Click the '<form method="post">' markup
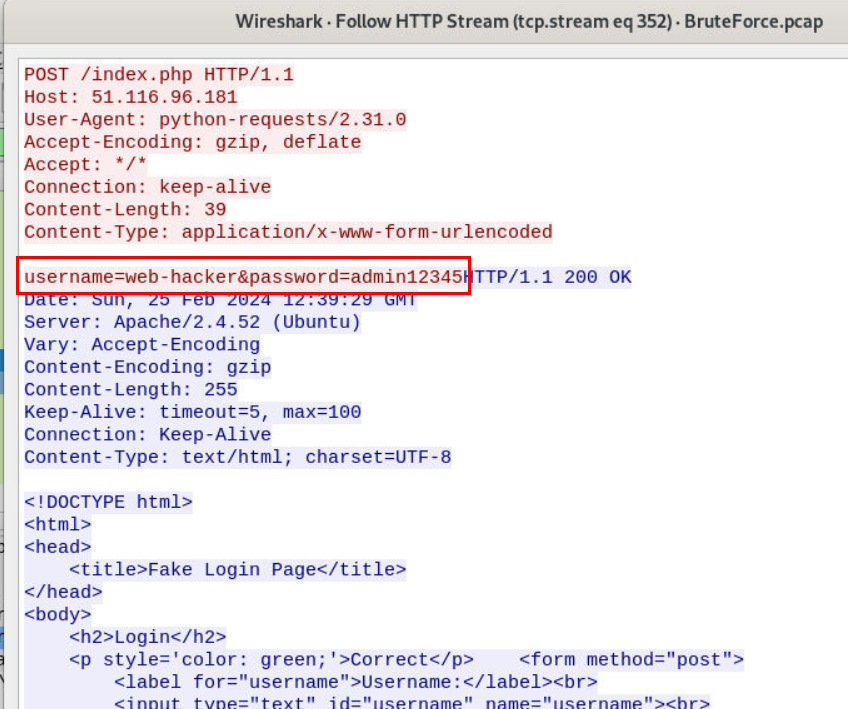Viewport: 848px width, 709px height. tap(631, 660)
